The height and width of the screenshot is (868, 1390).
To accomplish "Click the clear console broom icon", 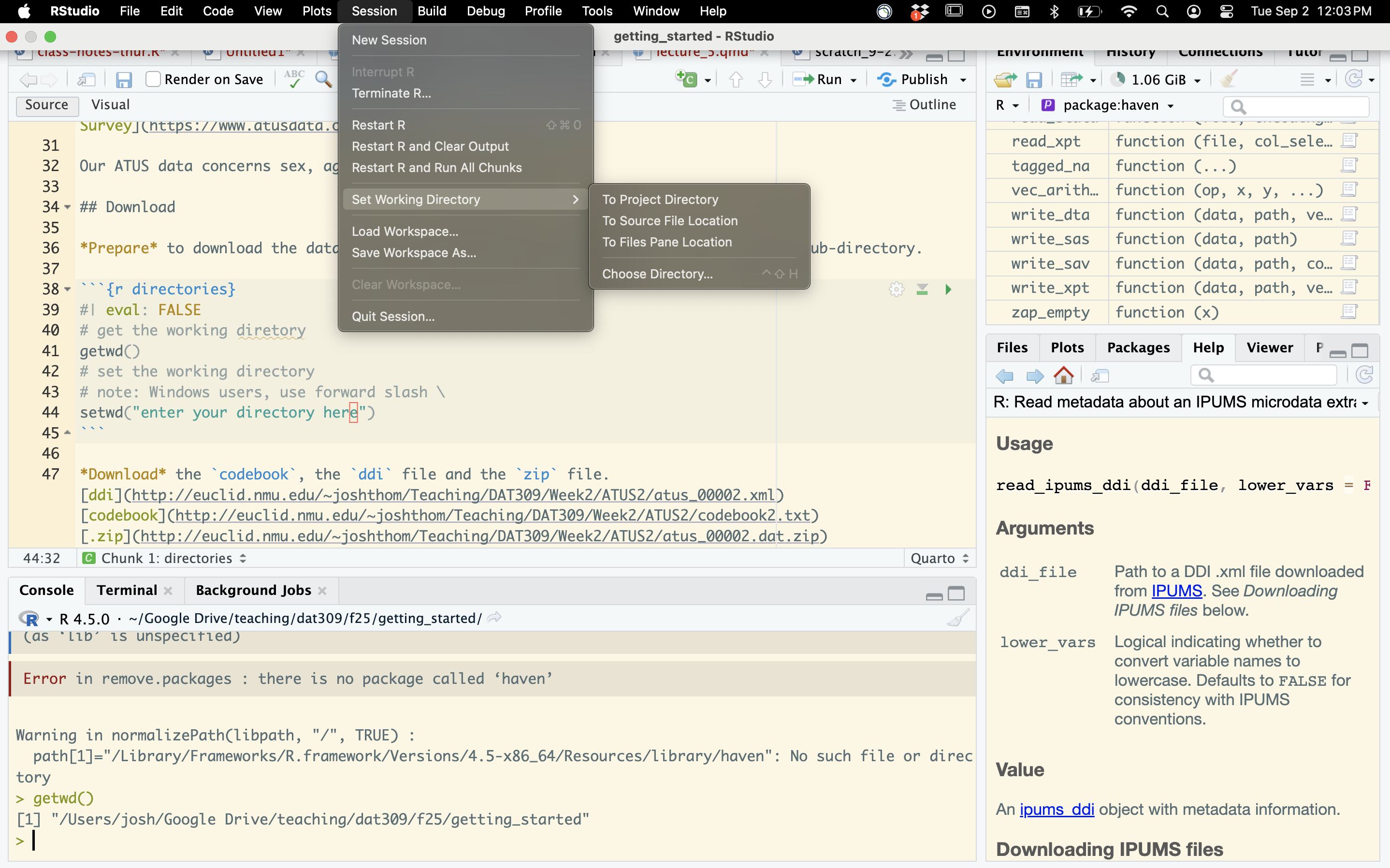I will coord(957,618).
